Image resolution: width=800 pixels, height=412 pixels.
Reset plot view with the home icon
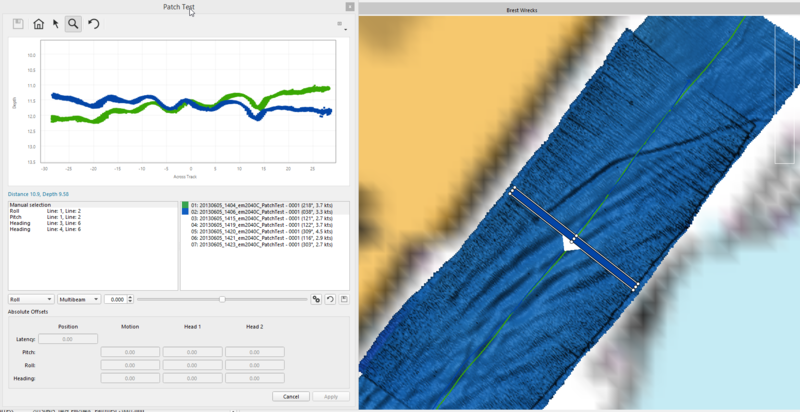tap(38, 23)
